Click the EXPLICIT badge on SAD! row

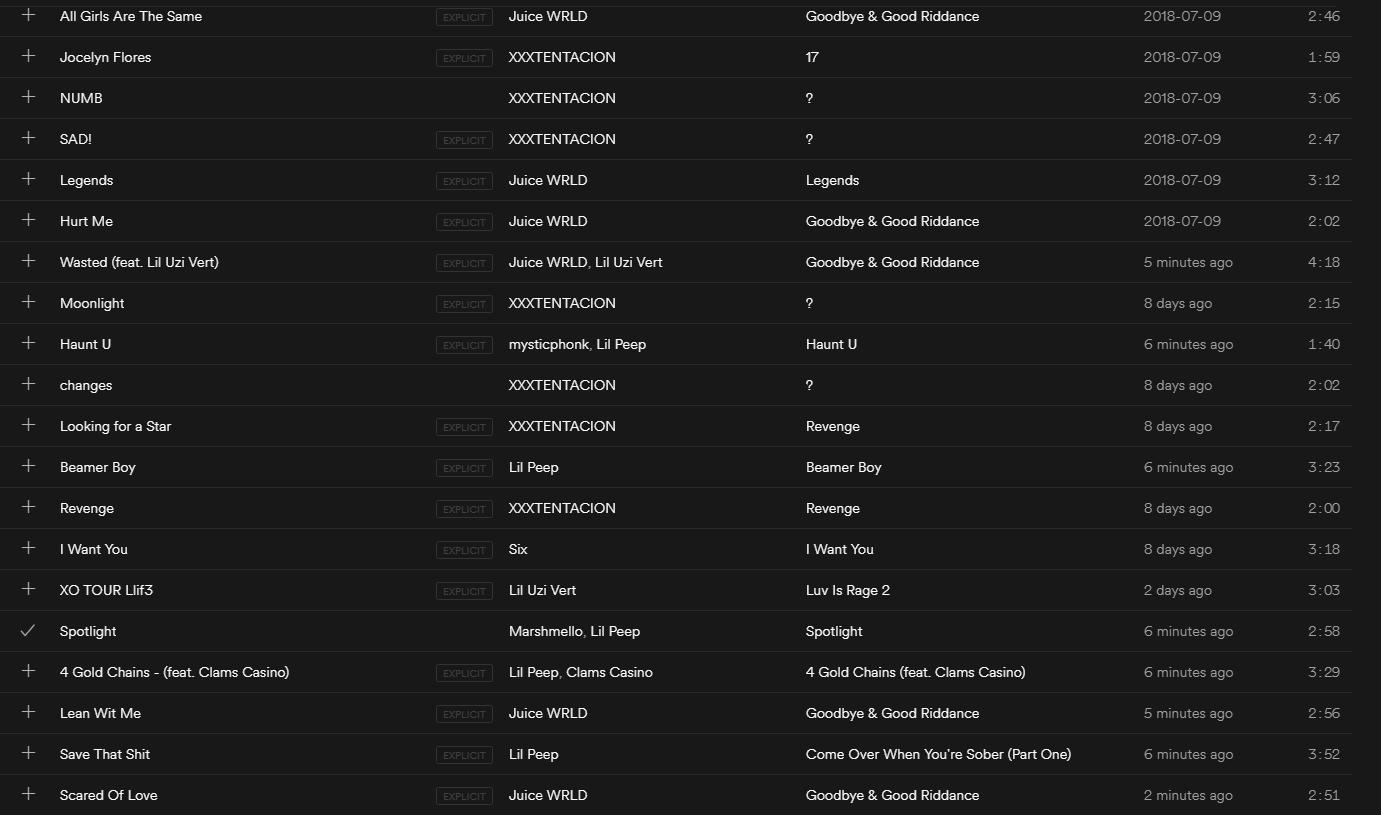pos(464,140)
